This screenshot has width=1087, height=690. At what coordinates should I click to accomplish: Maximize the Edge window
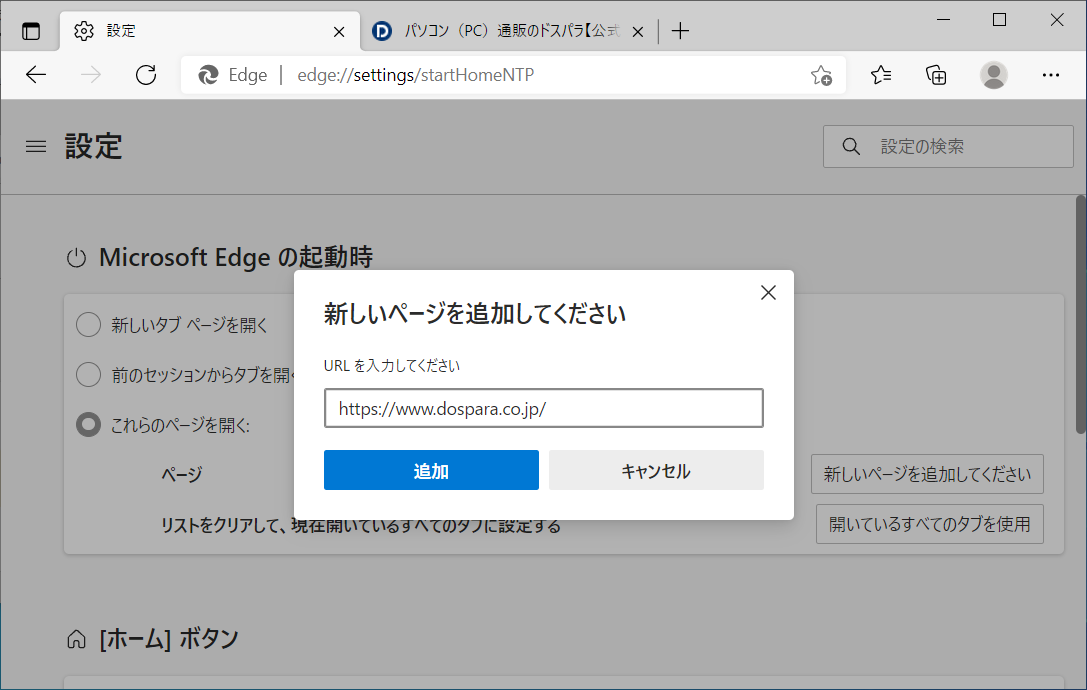pos(1000,20)
